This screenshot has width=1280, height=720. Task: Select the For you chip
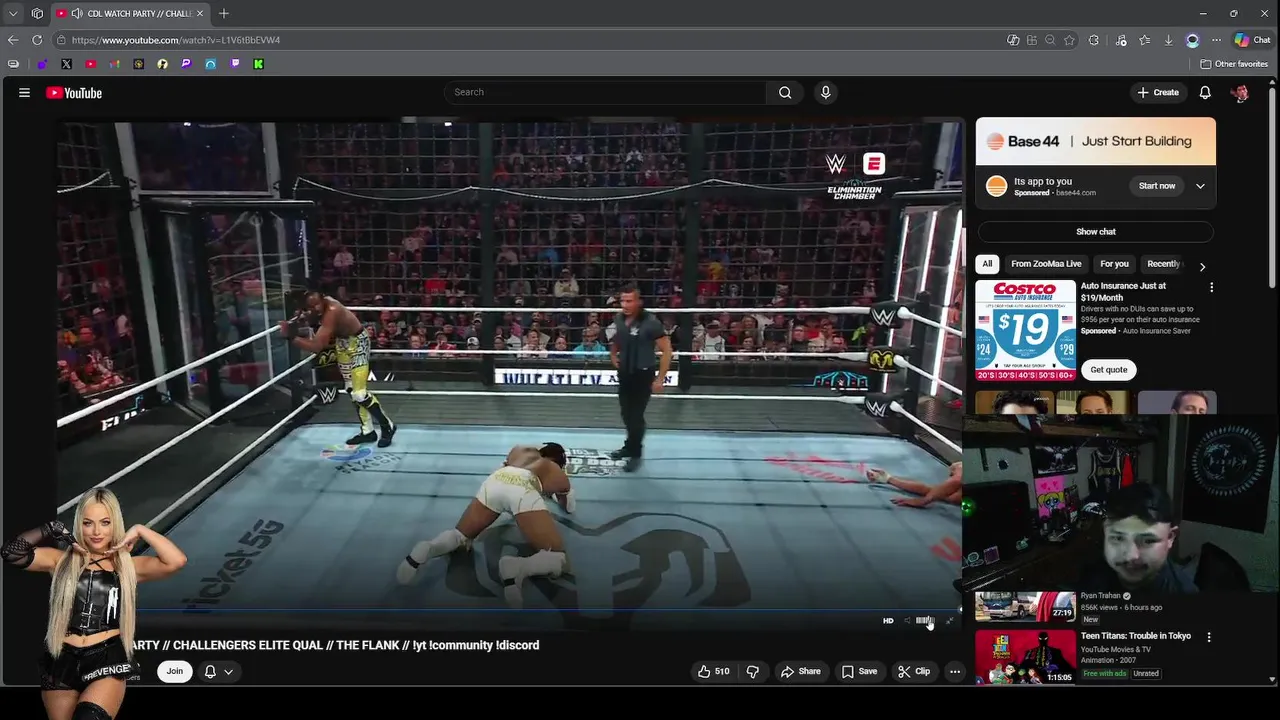coord(1114,264)
